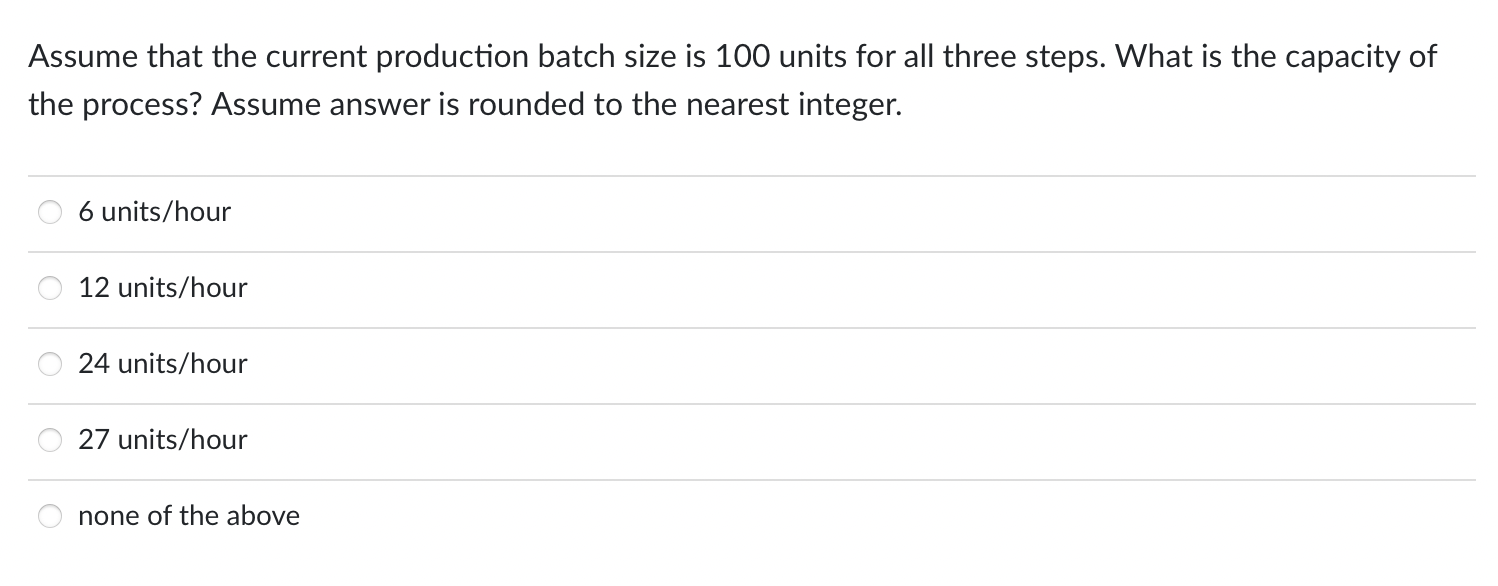Click the 27 units/hour answer label

tap(163, 439)
